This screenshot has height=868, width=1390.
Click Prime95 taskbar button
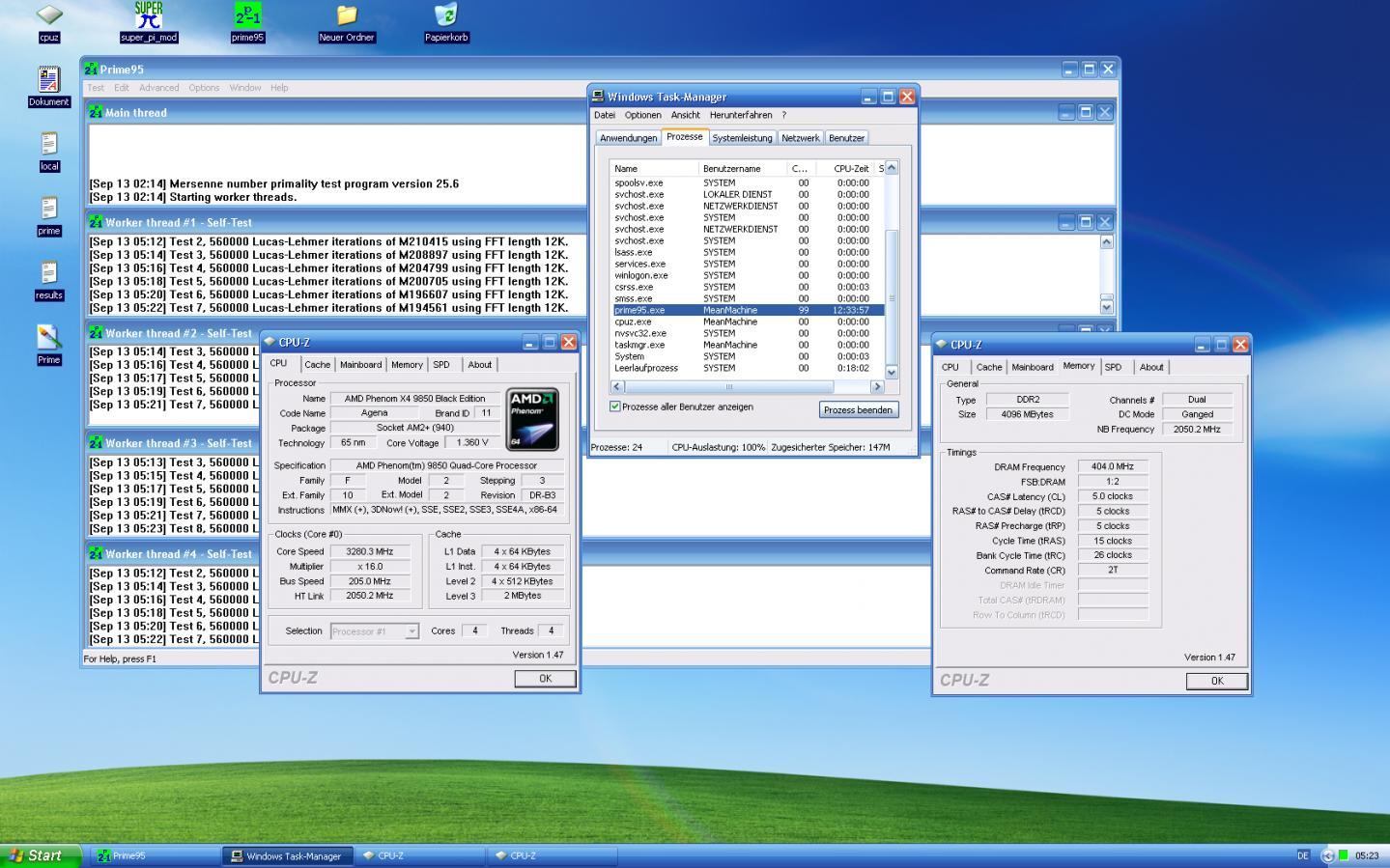156,855
